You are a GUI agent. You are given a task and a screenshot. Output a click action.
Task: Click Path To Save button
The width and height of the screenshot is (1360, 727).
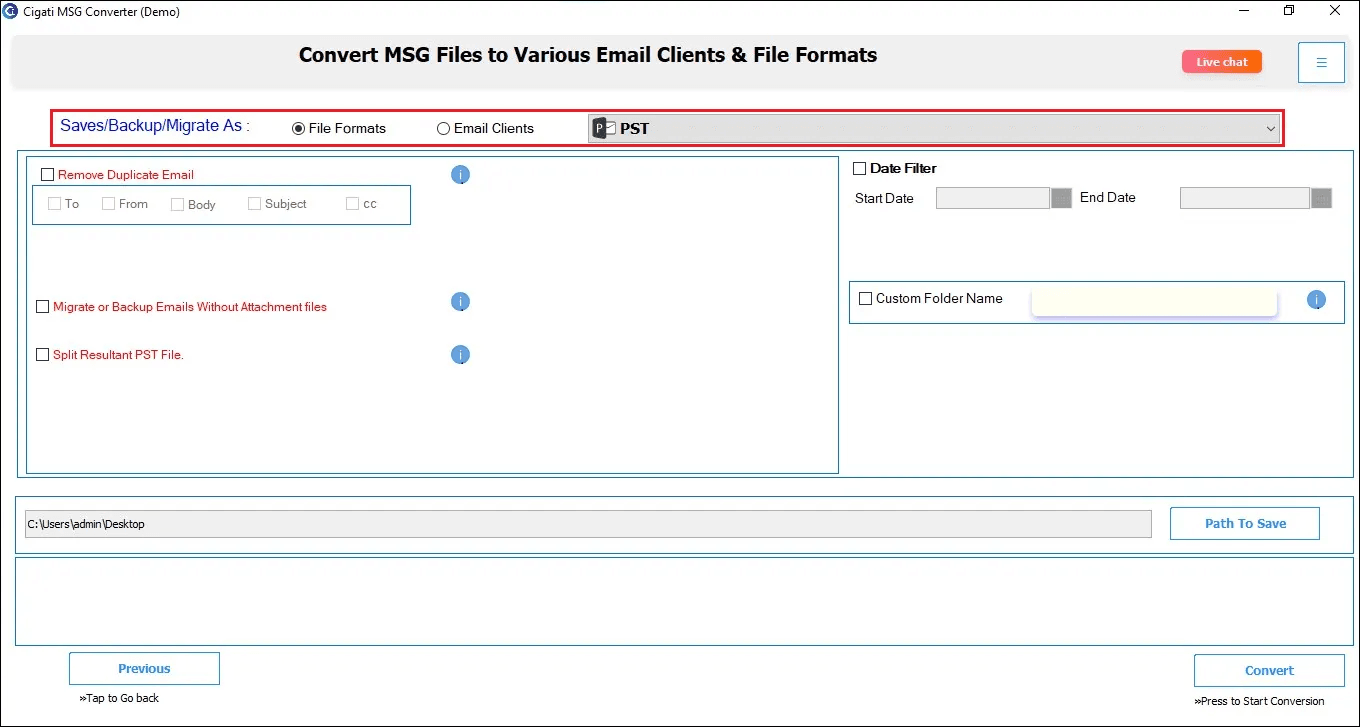tap(1244, 523)
